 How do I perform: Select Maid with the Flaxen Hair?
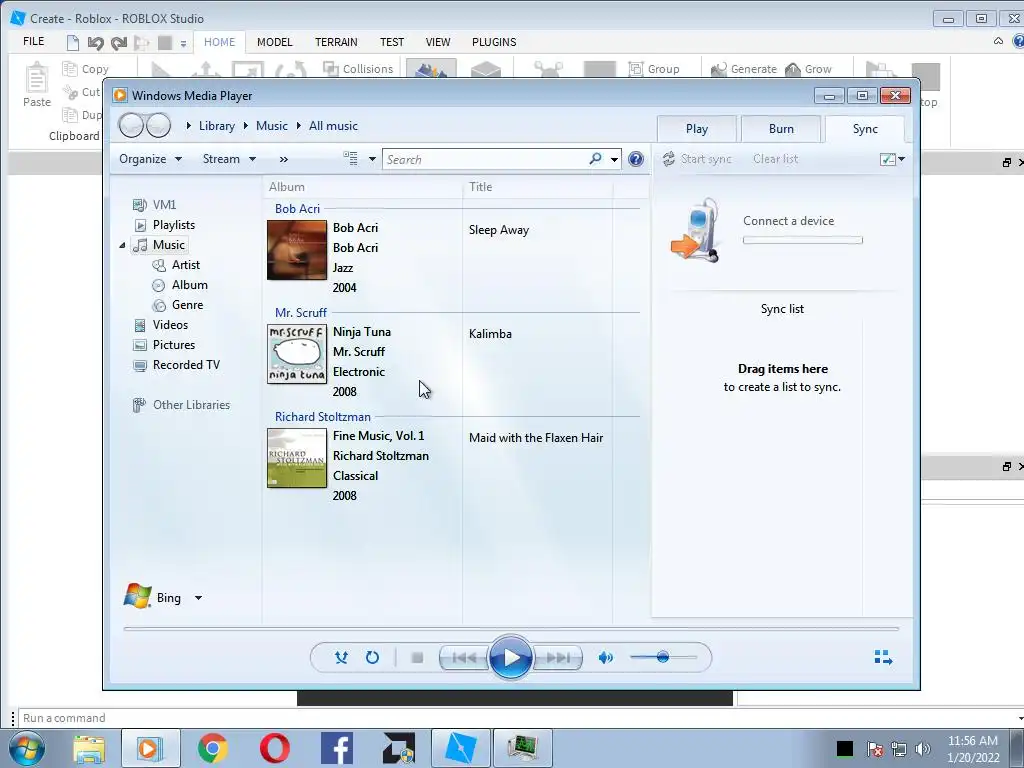tap(536, 438)
